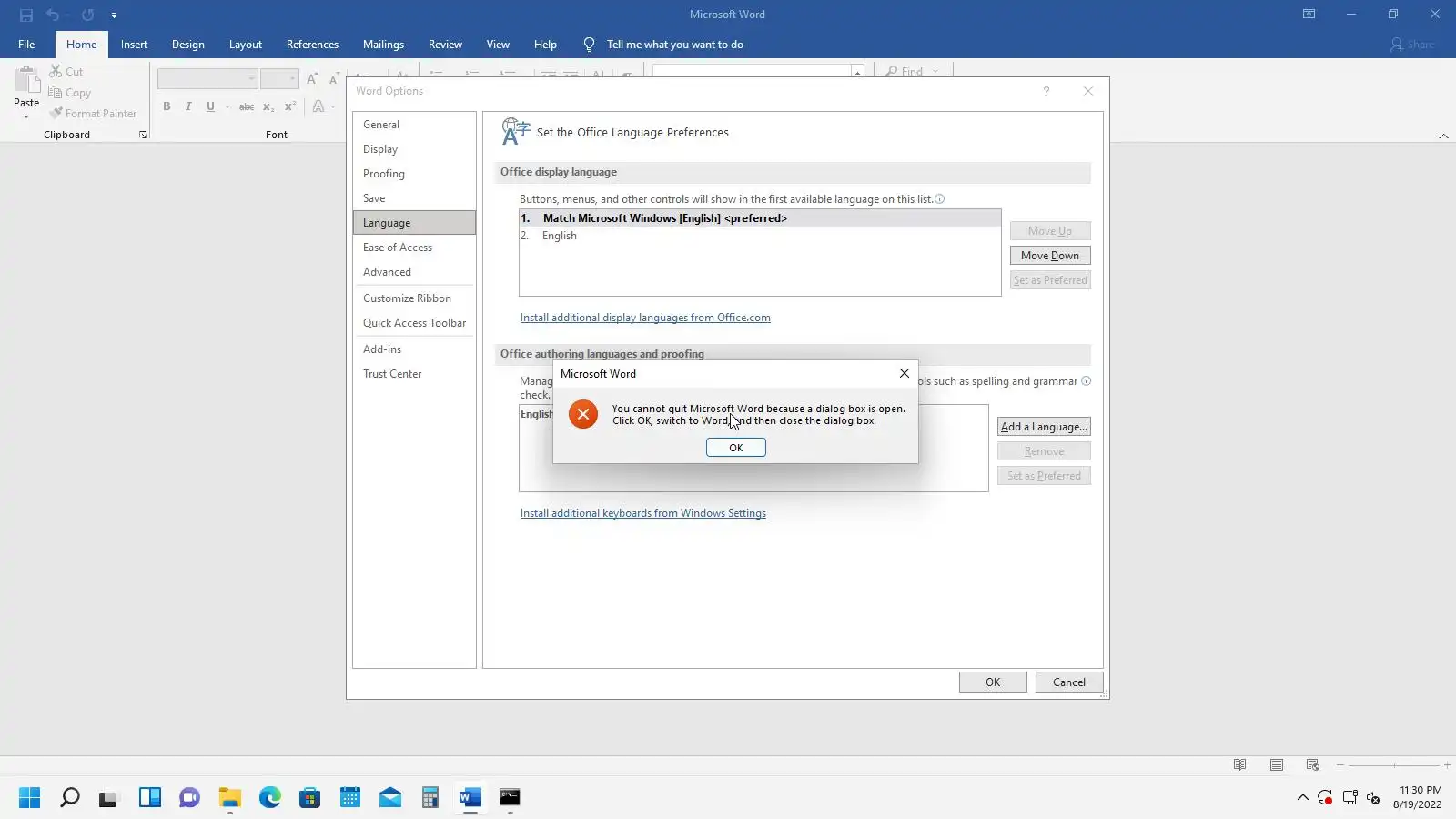Select the second display language, English

[x=760, y=236]
